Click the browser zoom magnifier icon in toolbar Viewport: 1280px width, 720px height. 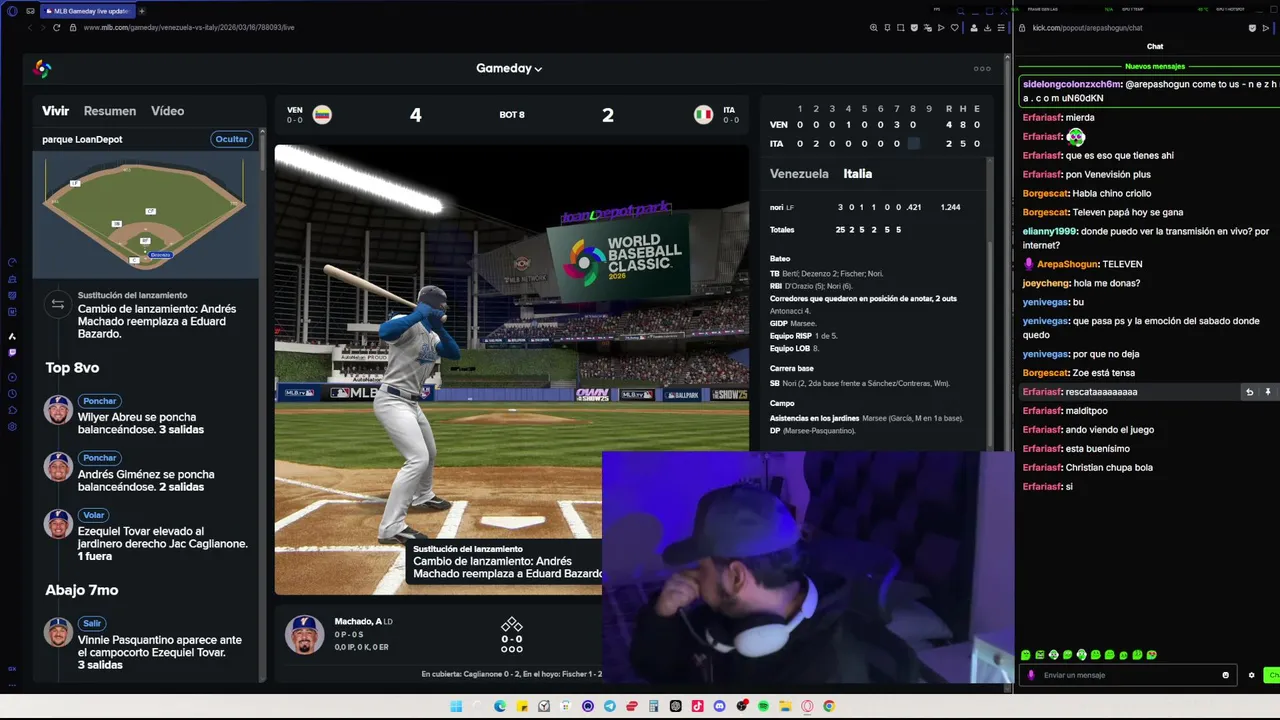click(x=874, y=28)
